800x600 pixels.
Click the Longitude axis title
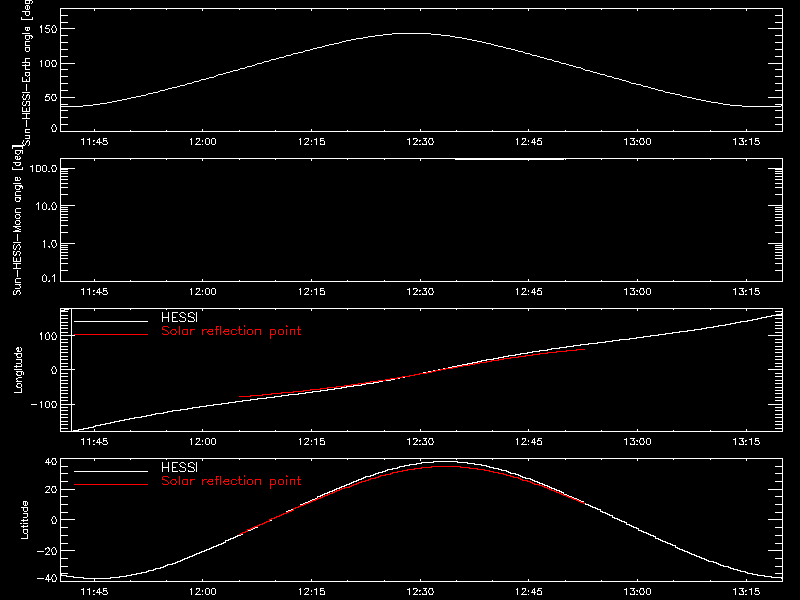18,370
